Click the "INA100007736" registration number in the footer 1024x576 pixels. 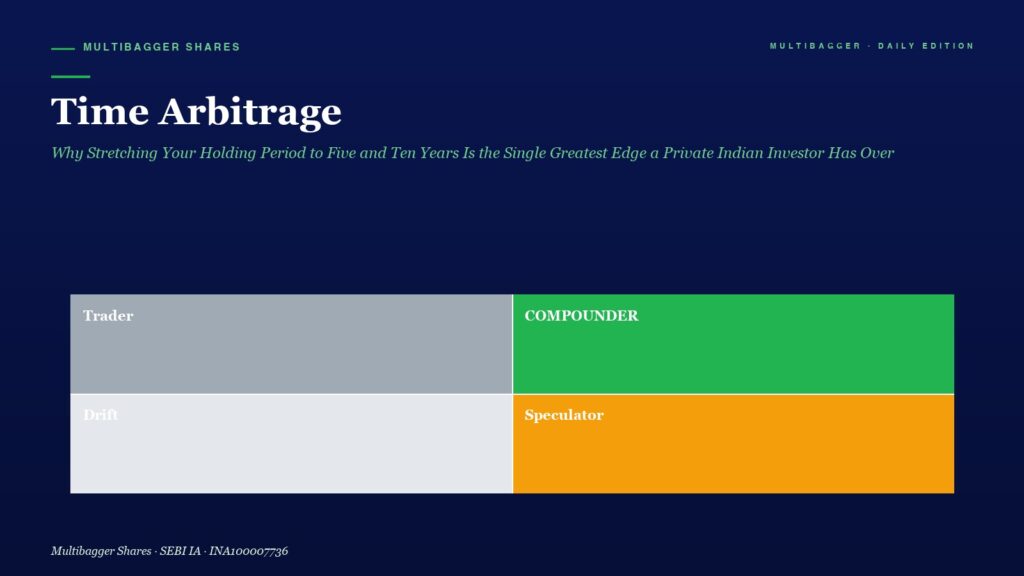pos(248,551)
